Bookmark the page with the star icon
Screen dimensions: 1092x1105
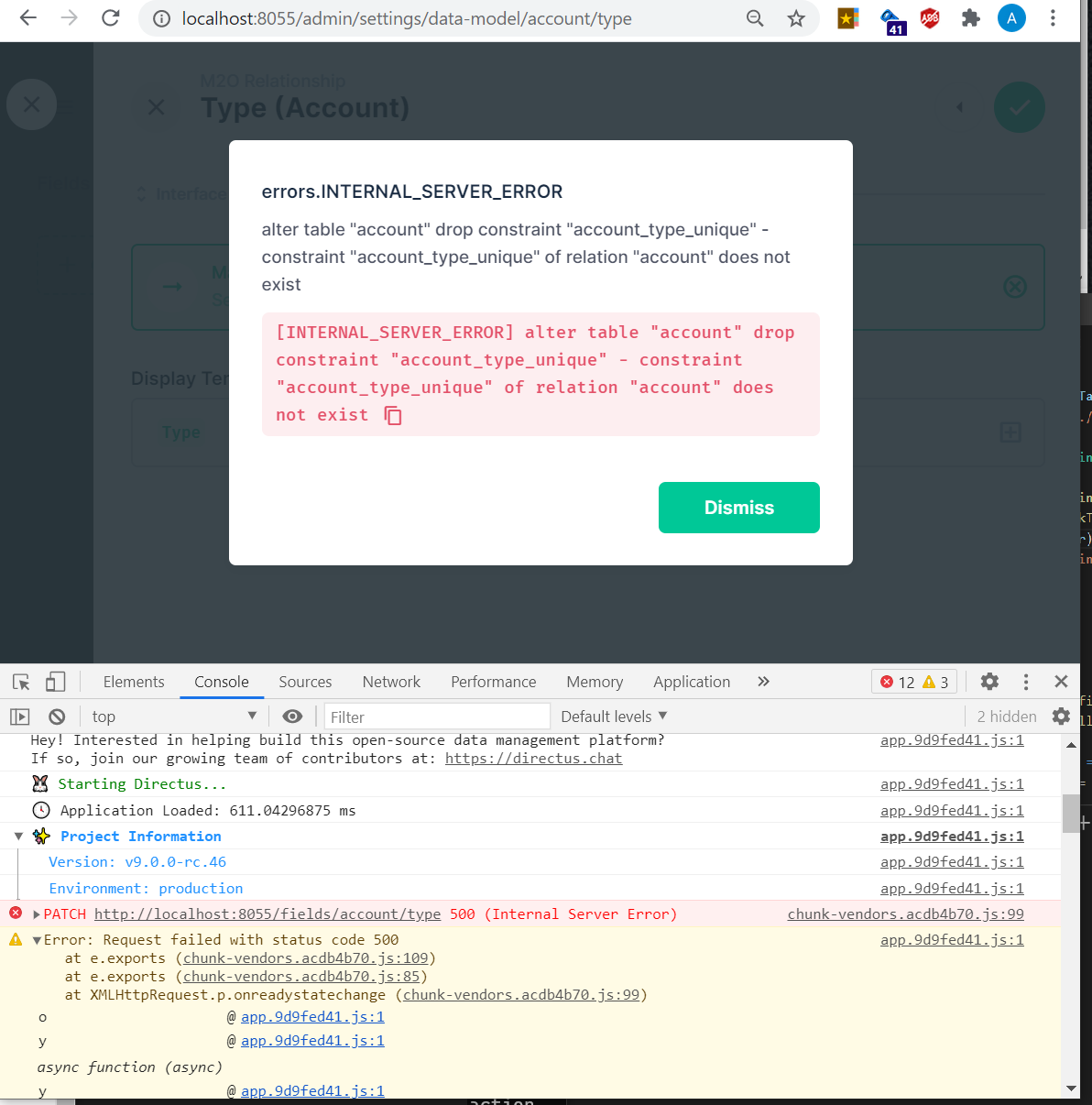796,18
